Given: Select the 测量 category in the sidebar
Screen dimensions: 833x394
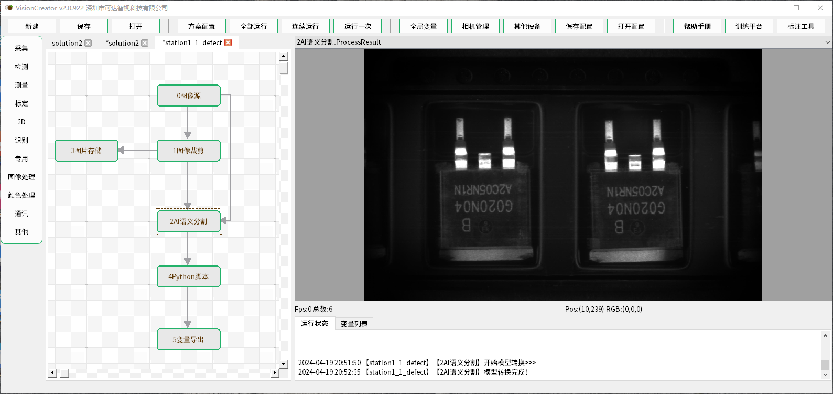Looking at the screenshot, I should [x=21, y=85].
